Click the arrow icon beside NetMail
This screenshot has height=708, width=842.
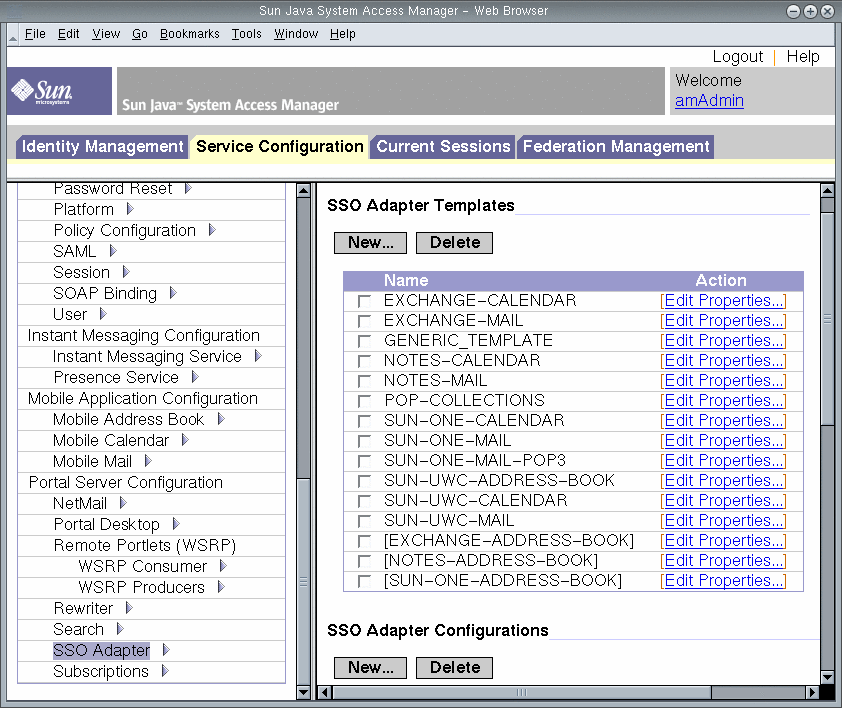[123, 502]
